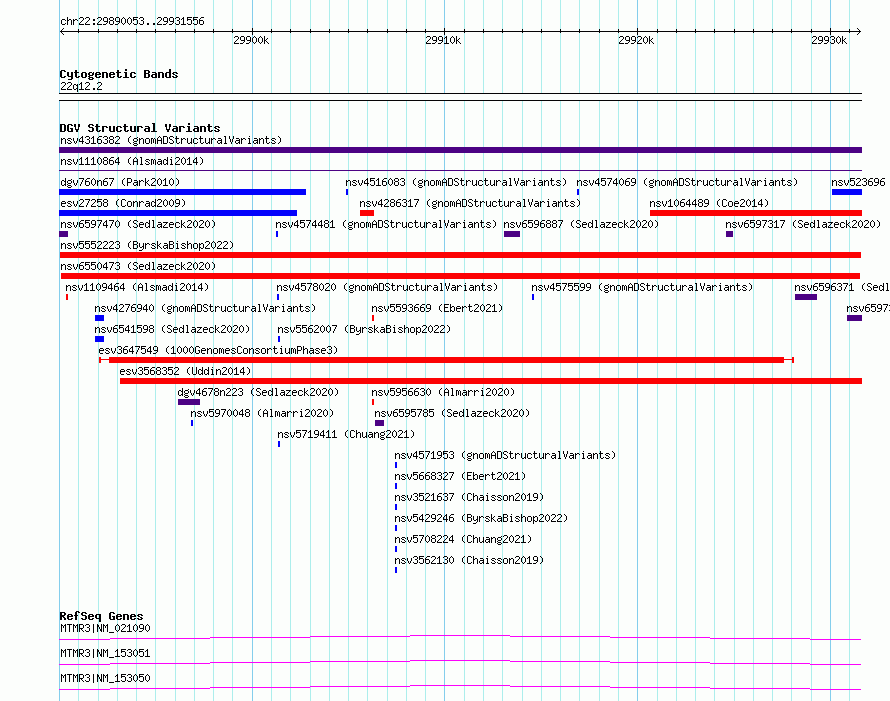Open nsv4575599 gnomAD variant
The height and width of the screenshot is (701, 890).
642,287
